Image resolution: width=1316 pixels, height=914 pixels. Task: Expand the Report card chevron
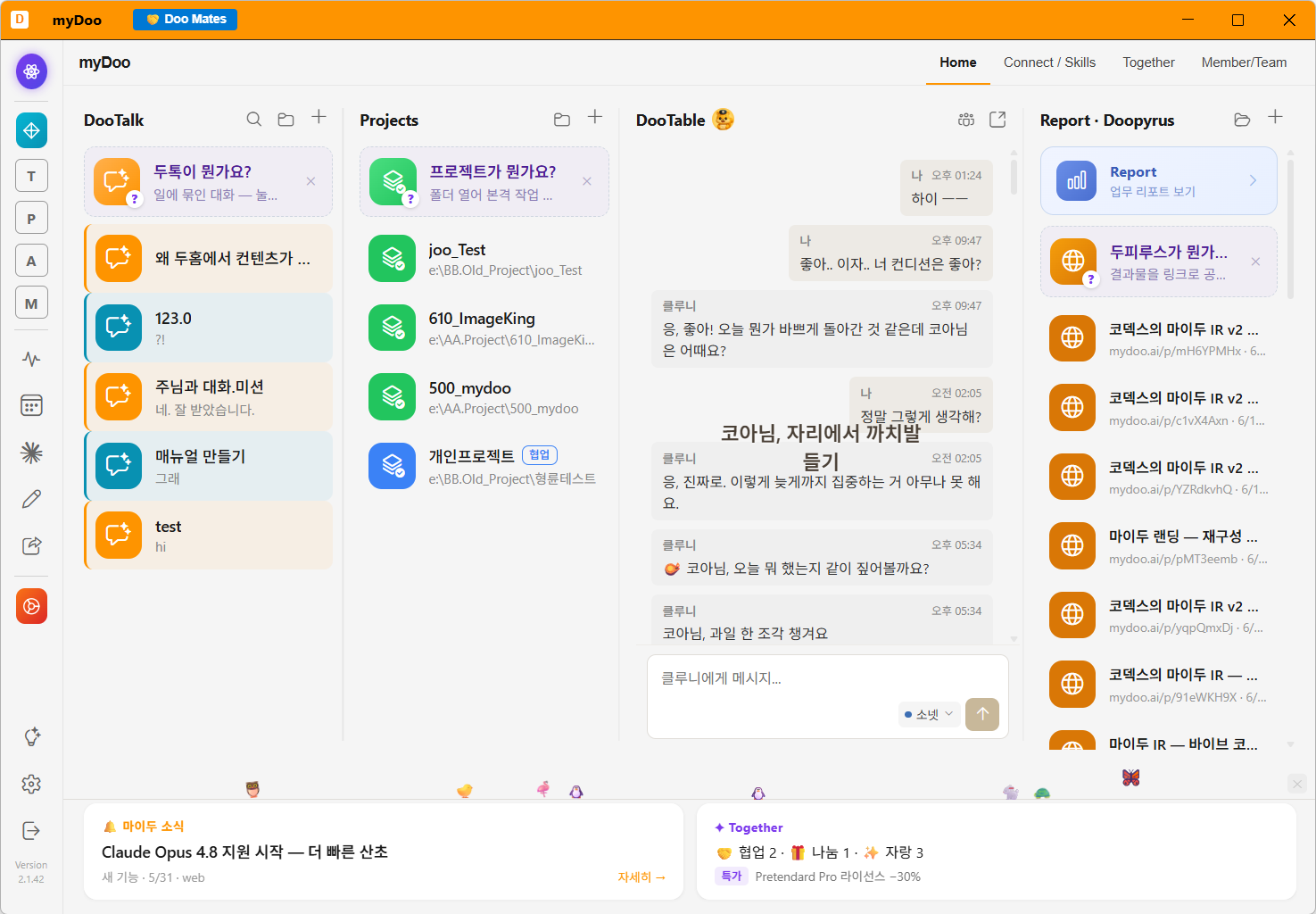pos(1253,180)
